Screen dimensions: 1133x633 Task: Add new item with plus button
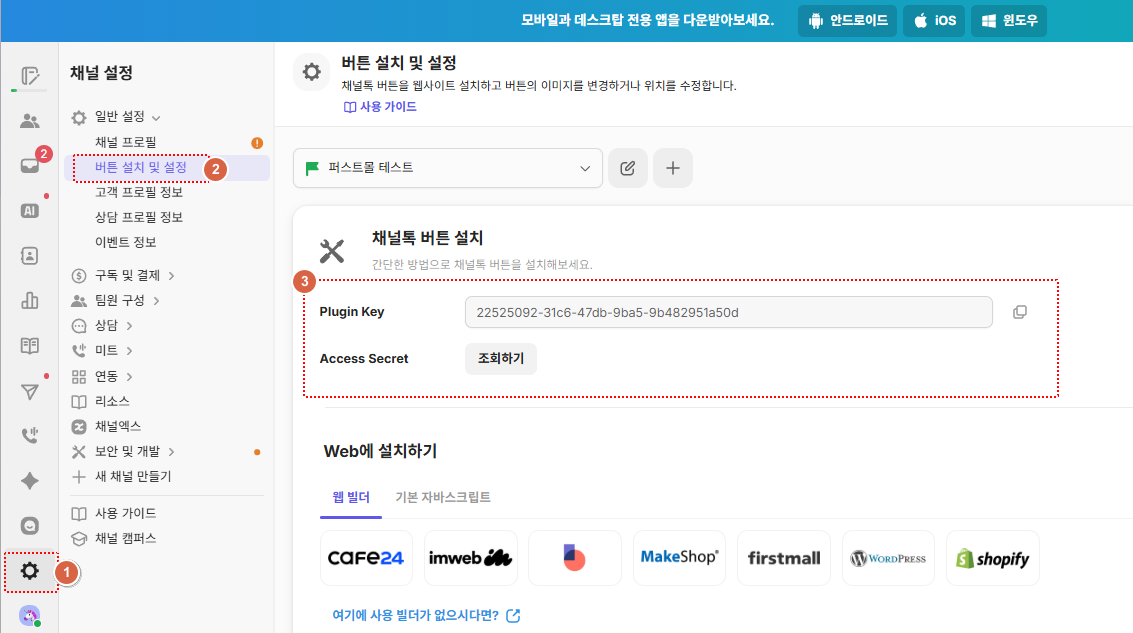tap(672, 168)
